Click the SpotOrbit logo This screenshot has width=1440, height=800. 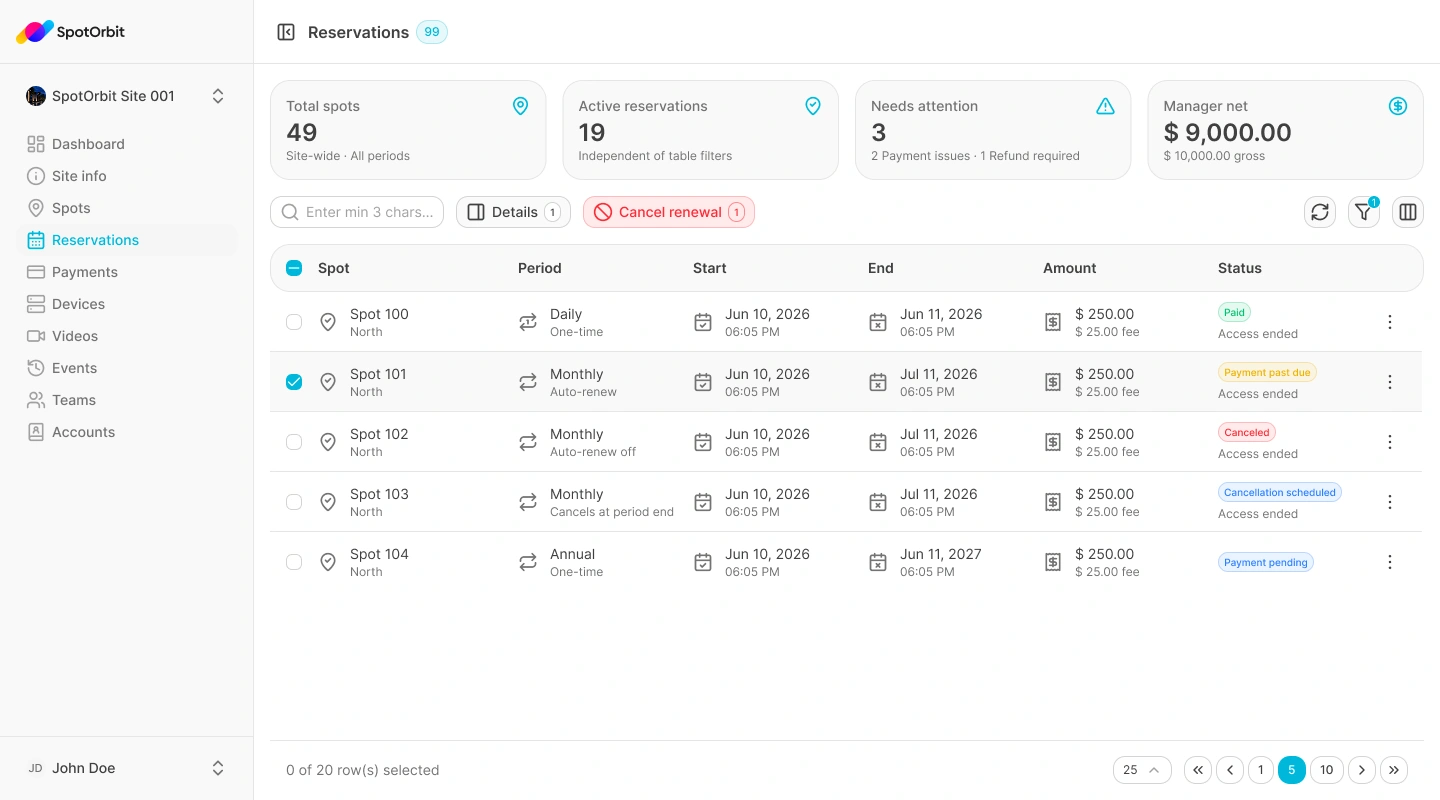[x=70, y=32]
